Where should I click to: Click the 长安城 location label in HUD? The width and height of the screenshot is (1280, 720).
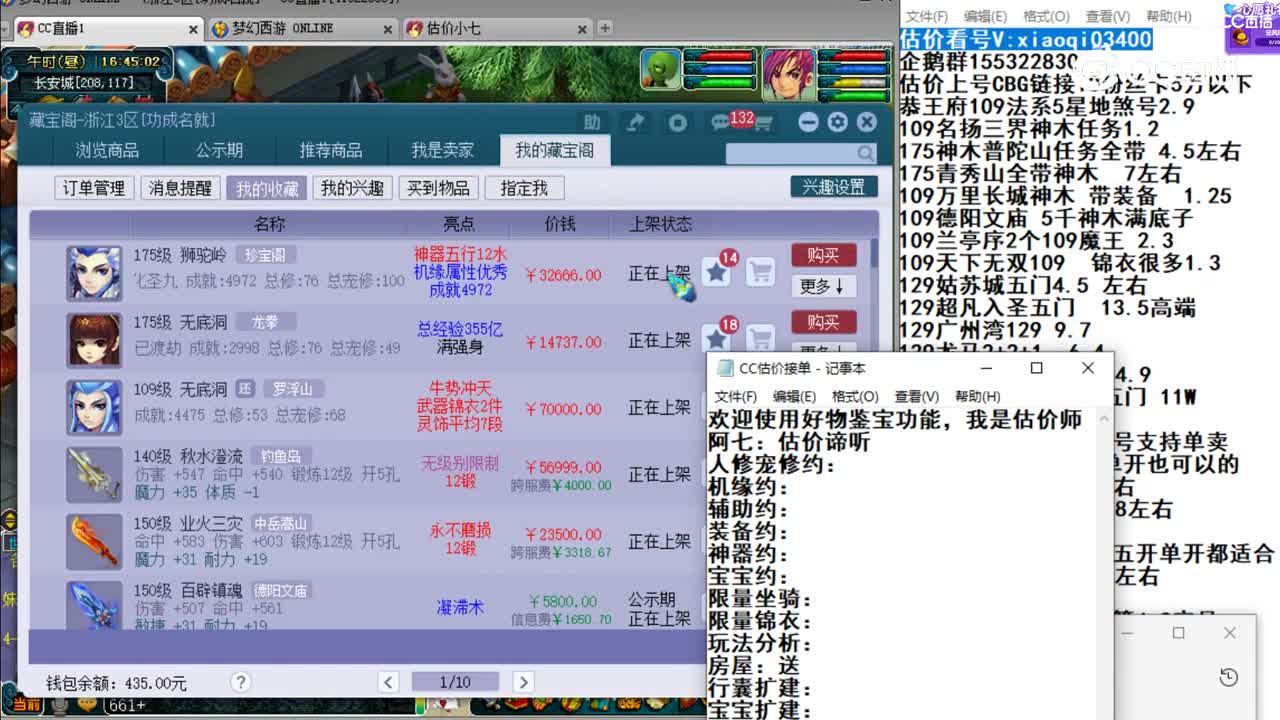click(x=82, y=83)
